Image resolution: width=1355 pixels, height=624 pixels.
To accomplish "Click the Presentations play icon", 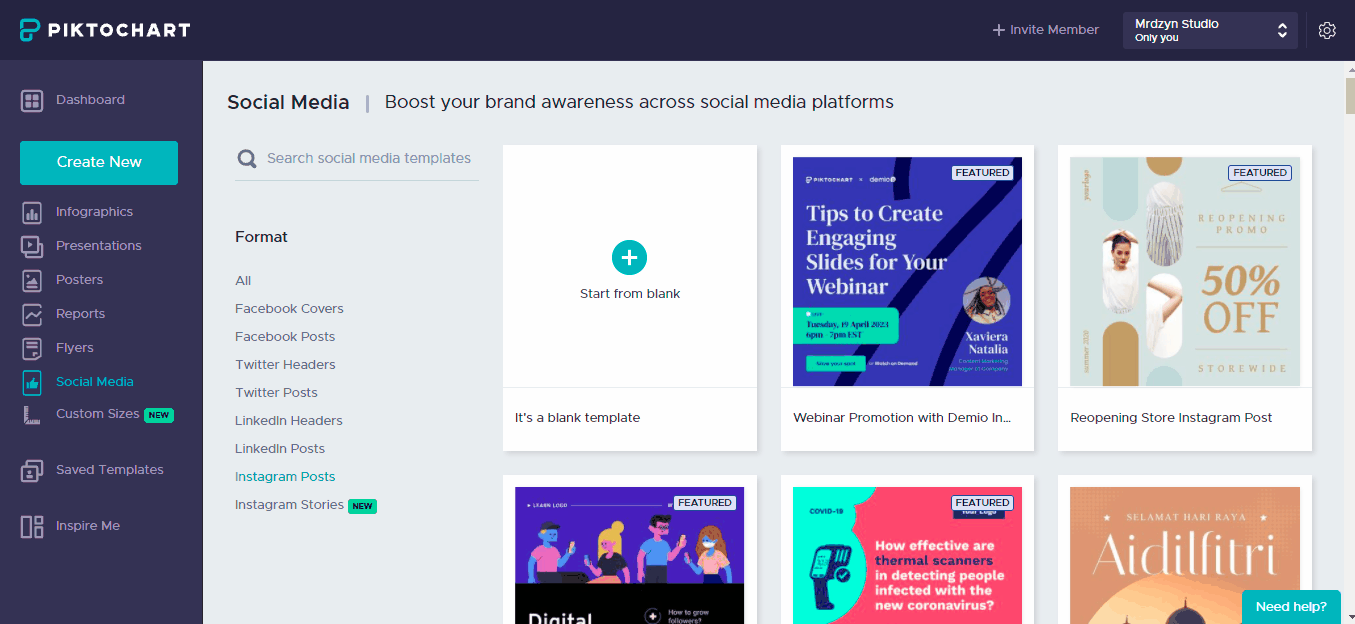I will [32, 246].
